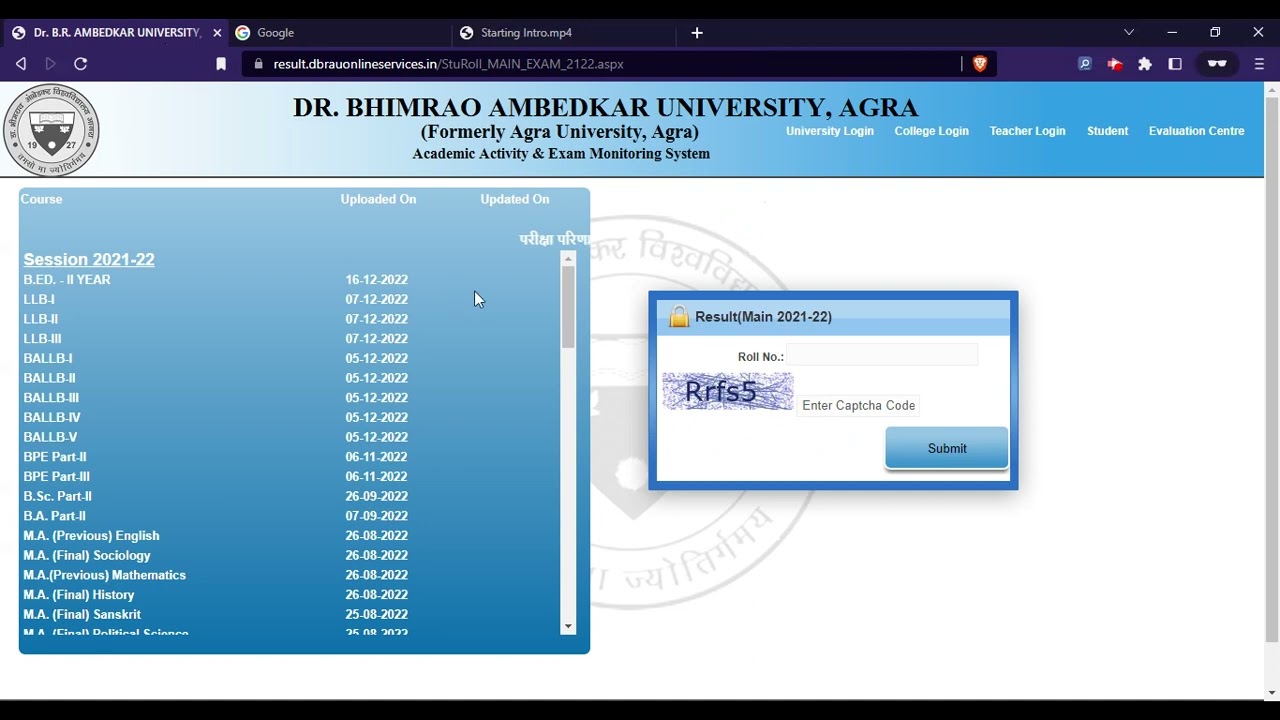Open the browser hamburger menu

(1259, 64)
